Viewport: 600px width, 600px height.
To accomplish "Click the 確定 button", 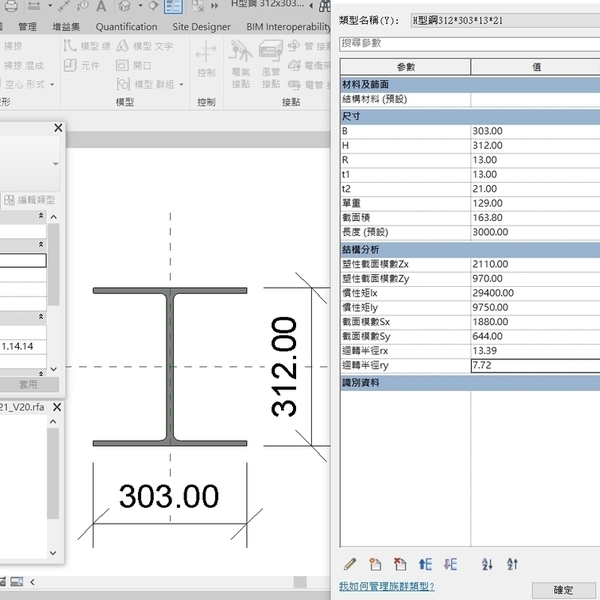I will [x=564, y=590].
